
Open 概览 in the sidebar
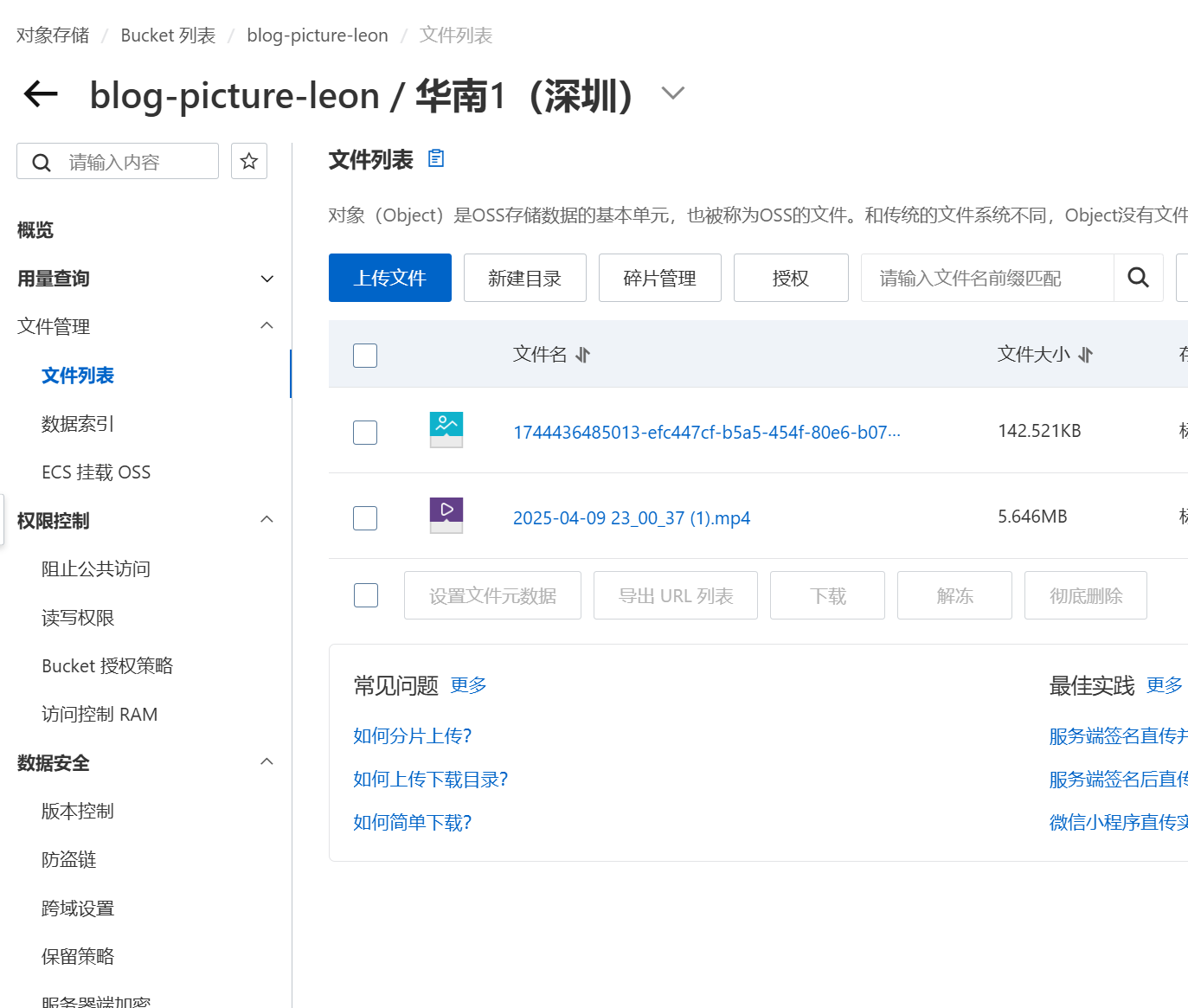click(x=35, y=230)
